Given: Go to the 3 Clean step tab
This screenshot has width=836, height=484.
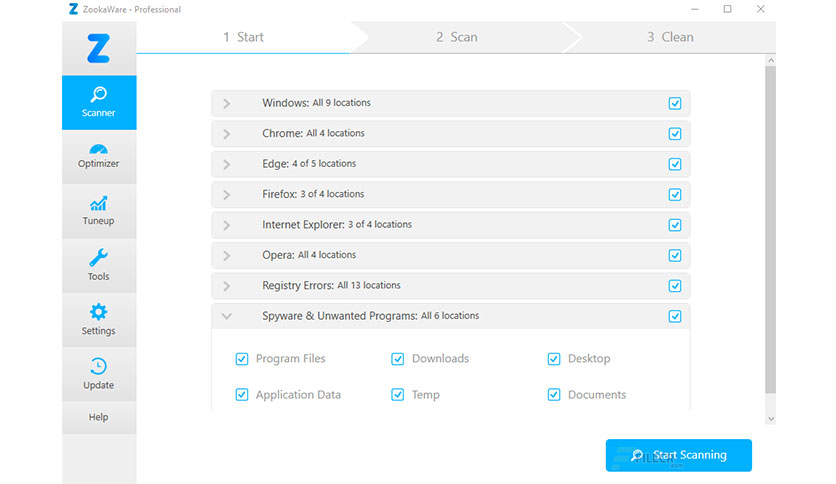Looking at the screenshot, I should (x=670, y=37).
